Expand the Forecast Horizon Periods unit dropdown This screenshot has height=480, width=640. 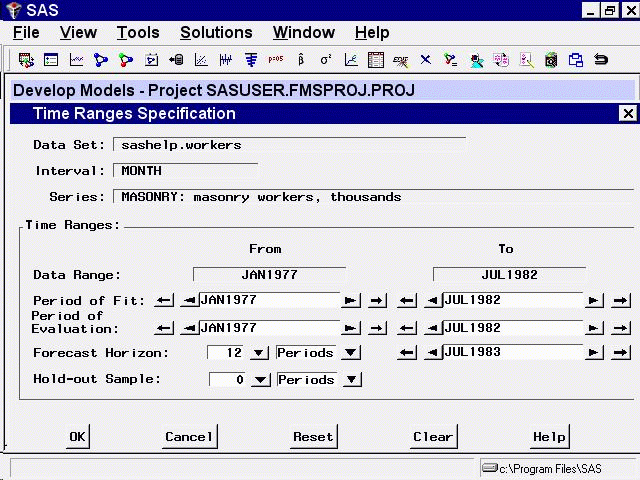(x=351, y=353)
